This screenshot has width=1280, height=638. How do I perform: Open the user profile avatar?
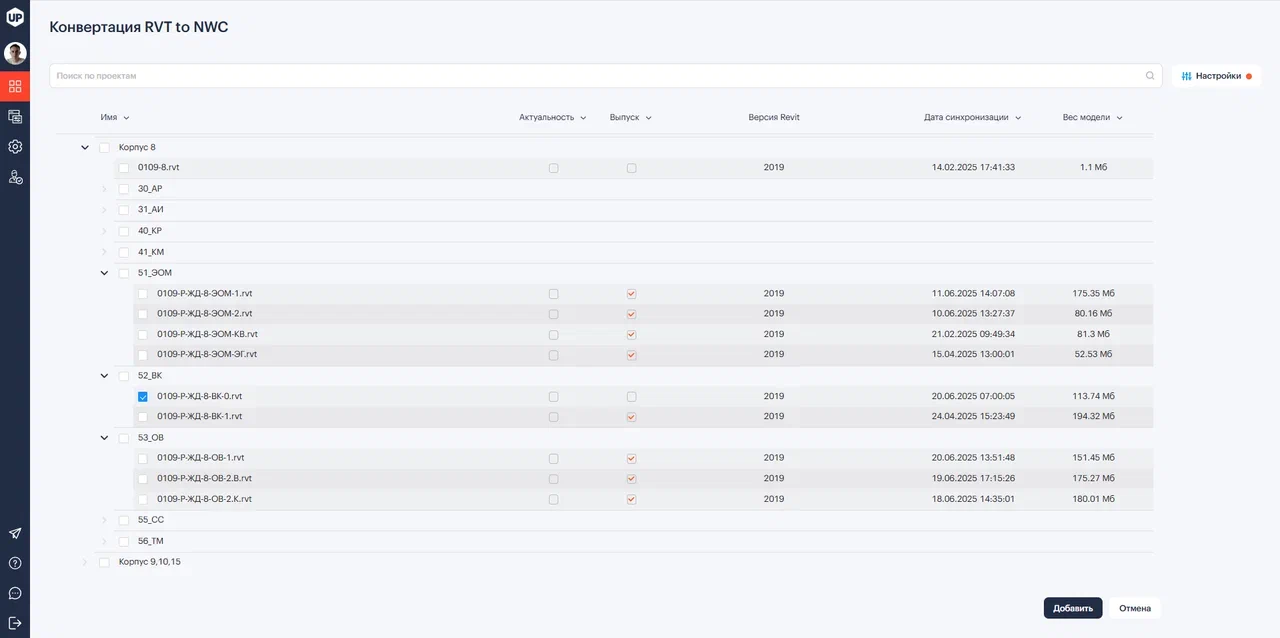(x=15, y=53)
